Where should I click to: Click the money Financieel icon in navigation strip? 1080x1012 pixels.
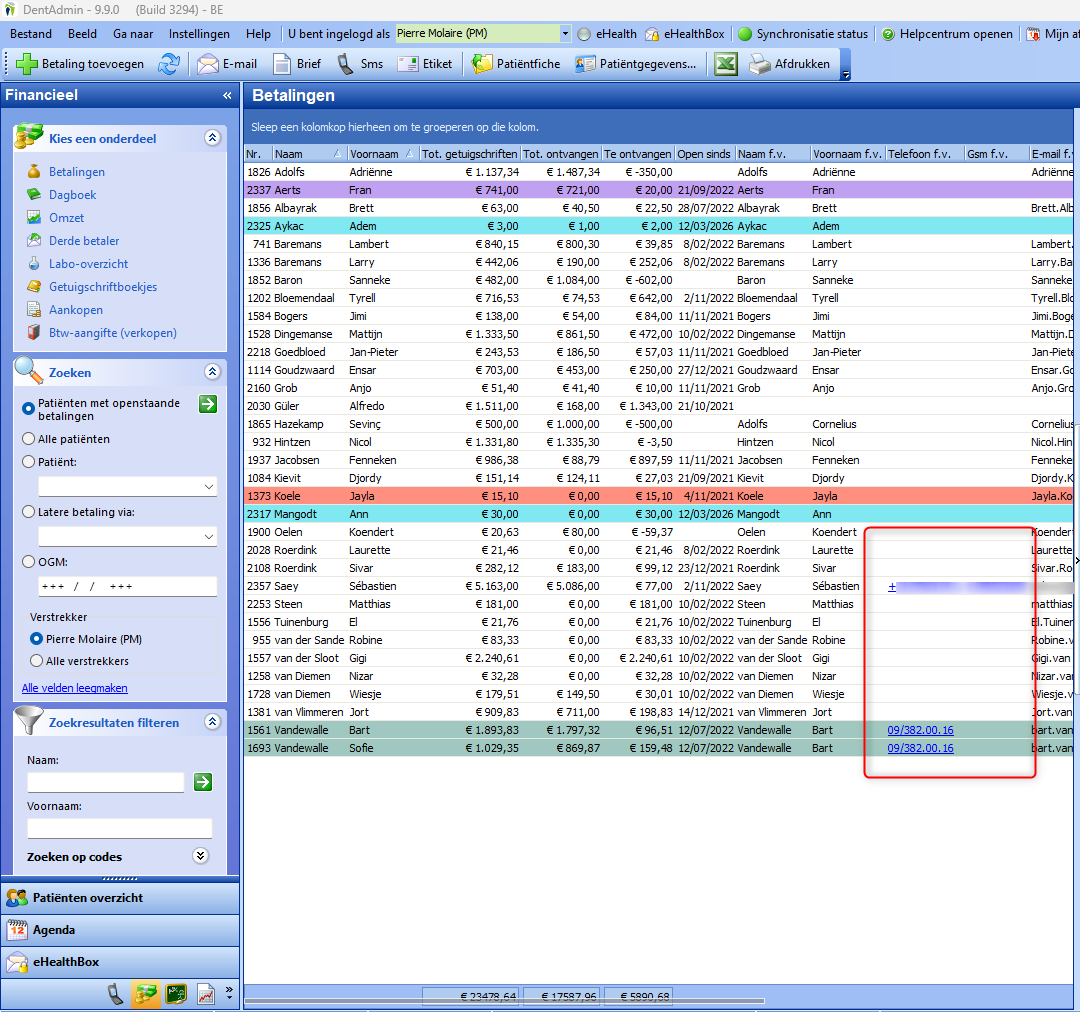(x=146, y=994)
